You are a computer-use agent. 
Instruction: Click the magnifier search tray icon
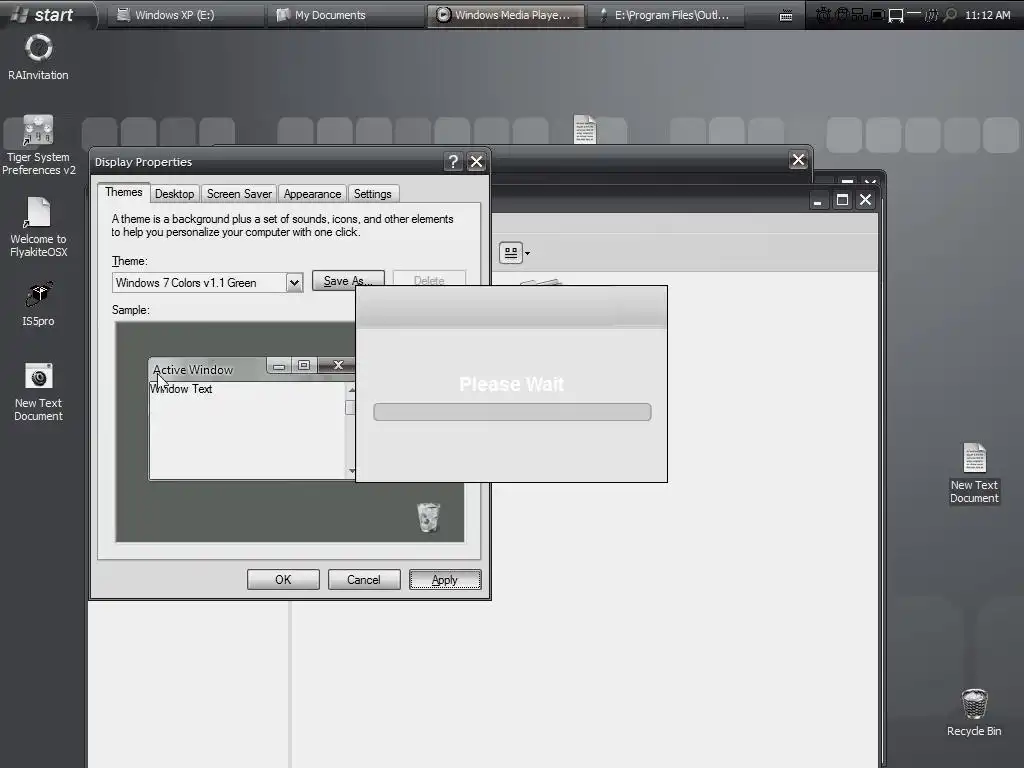[x=951, y=14]
